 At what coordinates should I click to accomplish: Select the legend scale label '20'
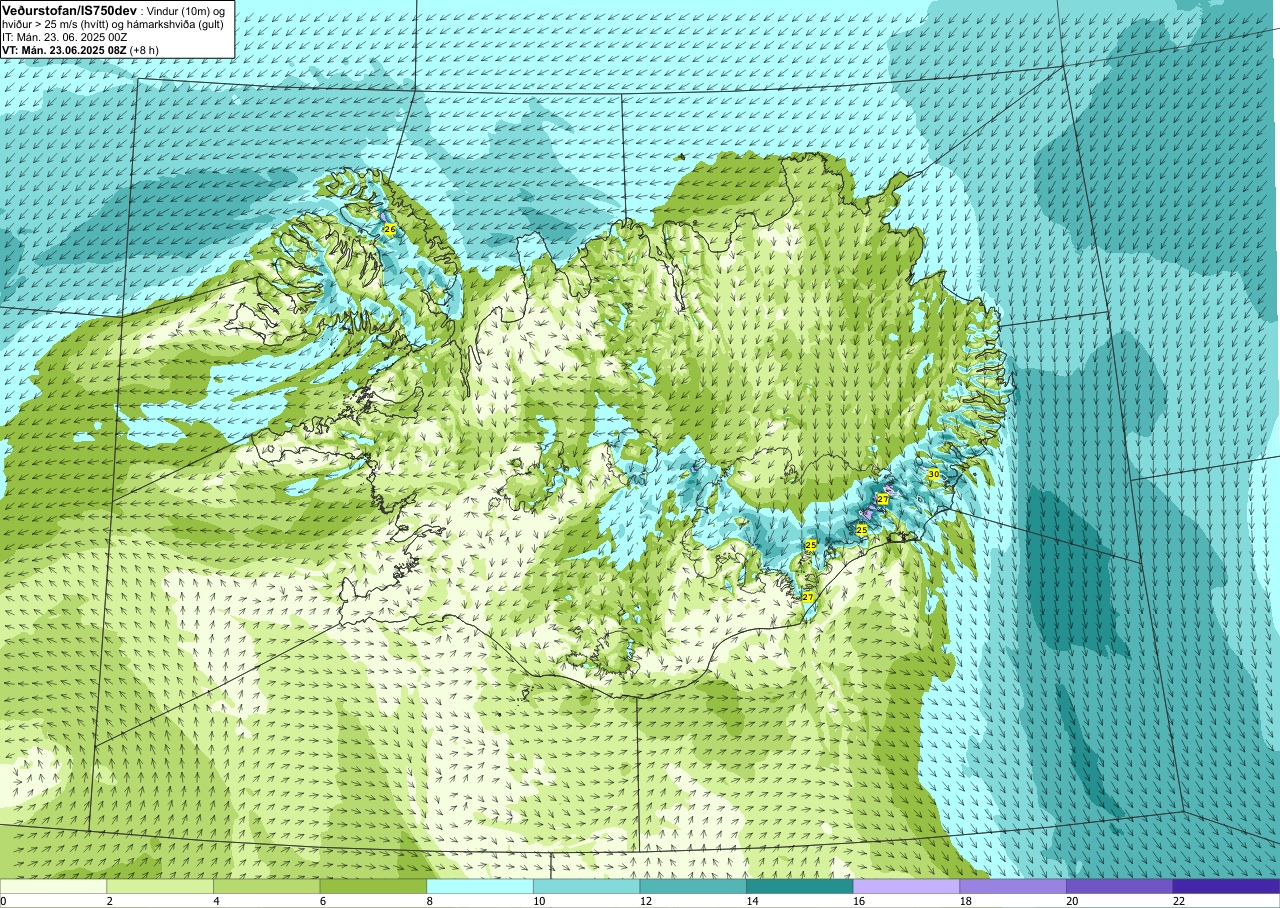1072,901
